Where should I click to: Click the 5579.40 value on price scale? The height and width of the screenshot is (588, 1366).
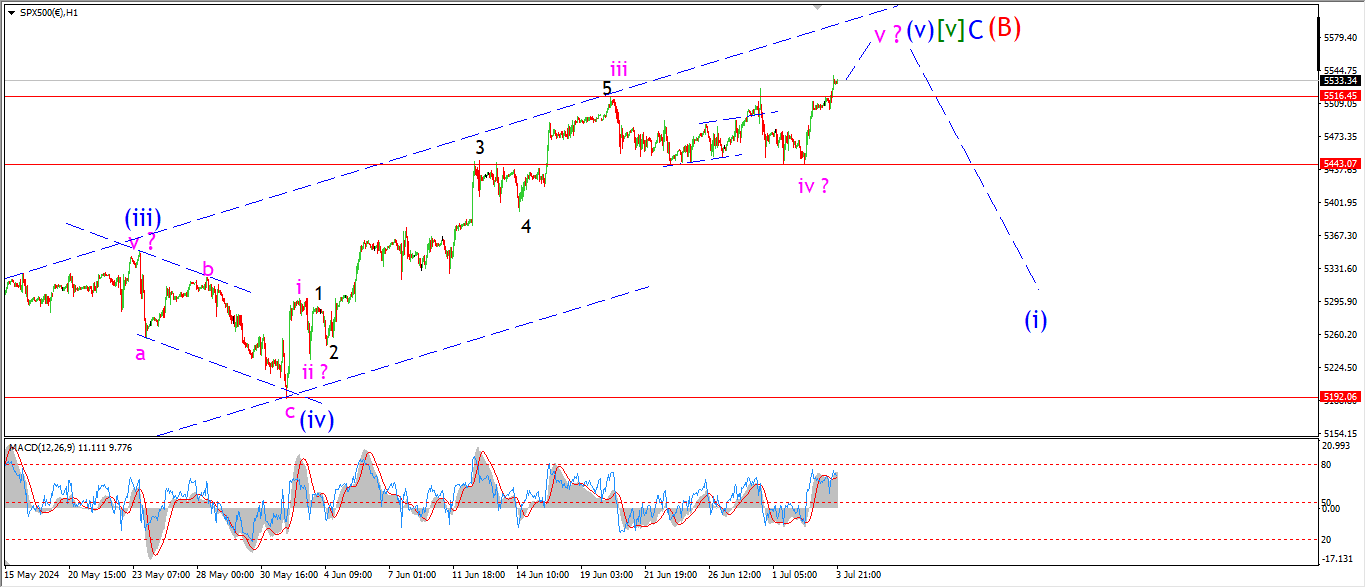(1338, 38)
